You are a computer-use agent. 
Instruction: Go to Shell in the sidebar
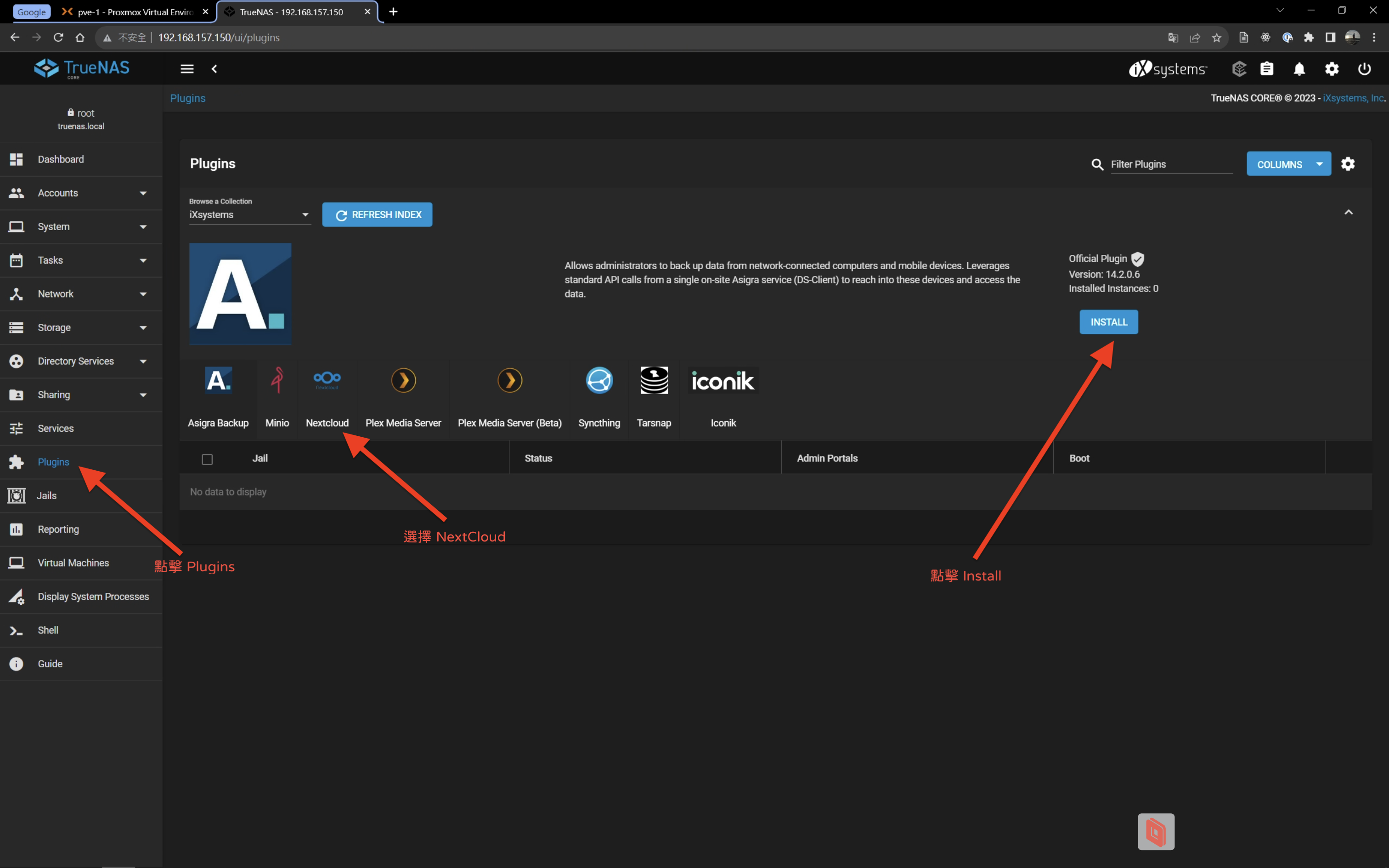[x=48, y=630]
